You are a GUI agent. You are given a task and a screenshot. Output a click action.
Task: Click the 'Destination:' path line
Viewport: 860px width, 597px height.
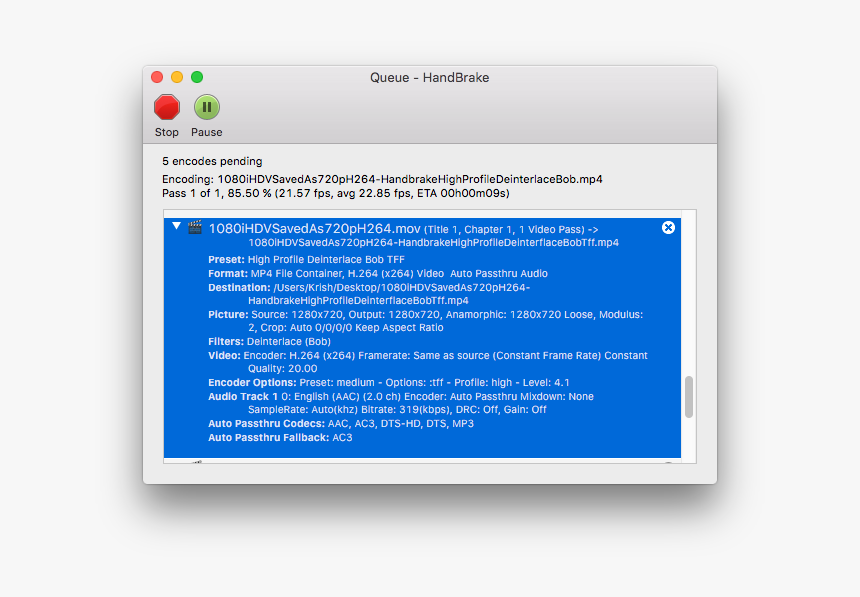[x=369, y=294]
